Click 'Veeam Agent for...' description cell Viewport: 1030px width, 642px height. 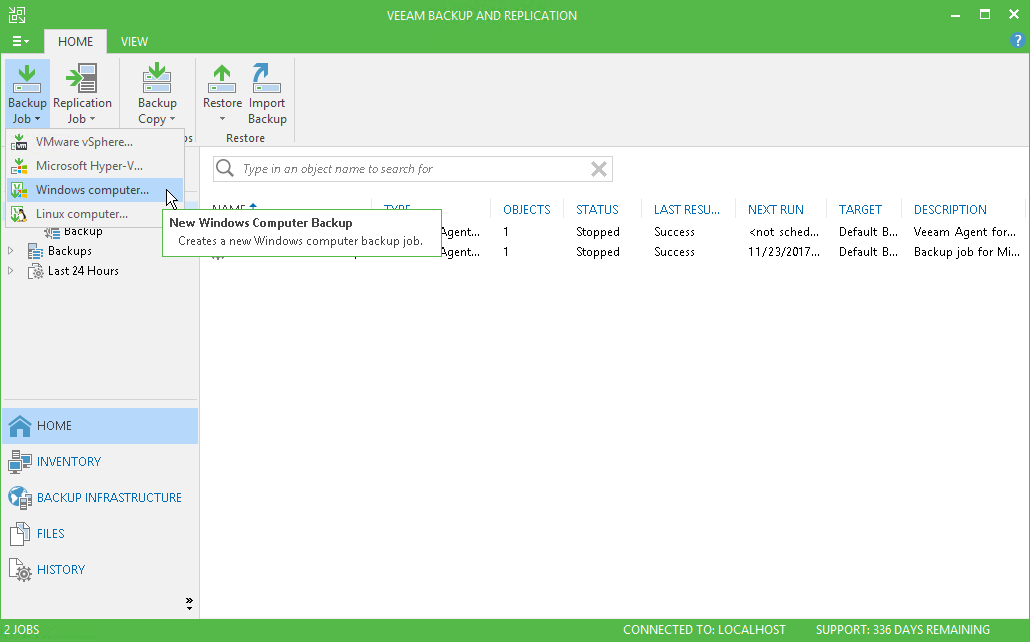click(x=964, y=232)
